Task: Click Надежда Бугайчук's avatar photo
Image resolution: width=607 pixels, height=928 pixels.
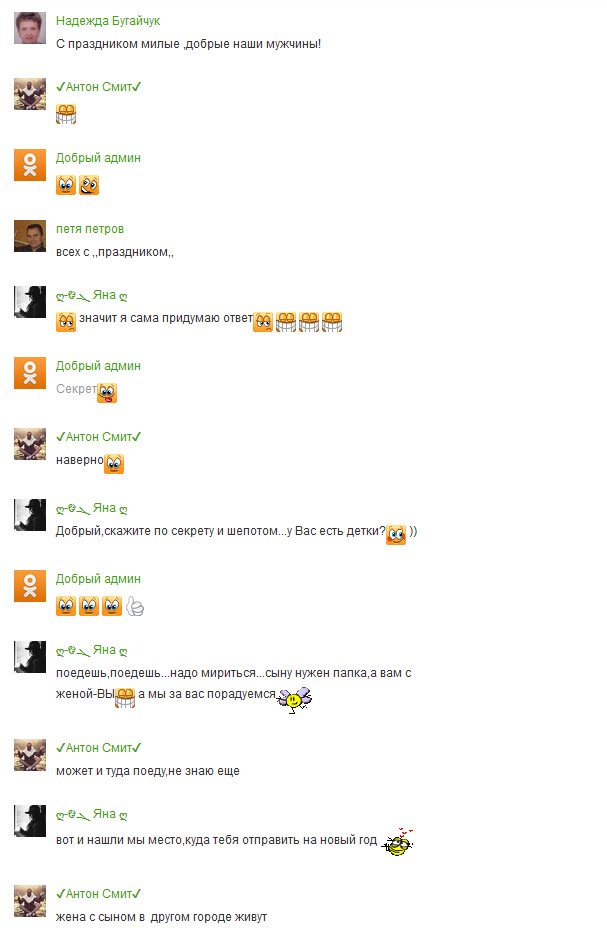Action: point(30,28)
